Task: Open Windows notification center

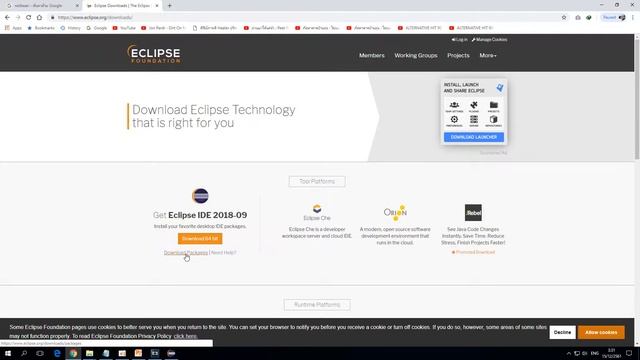Action: coord(629,353)
